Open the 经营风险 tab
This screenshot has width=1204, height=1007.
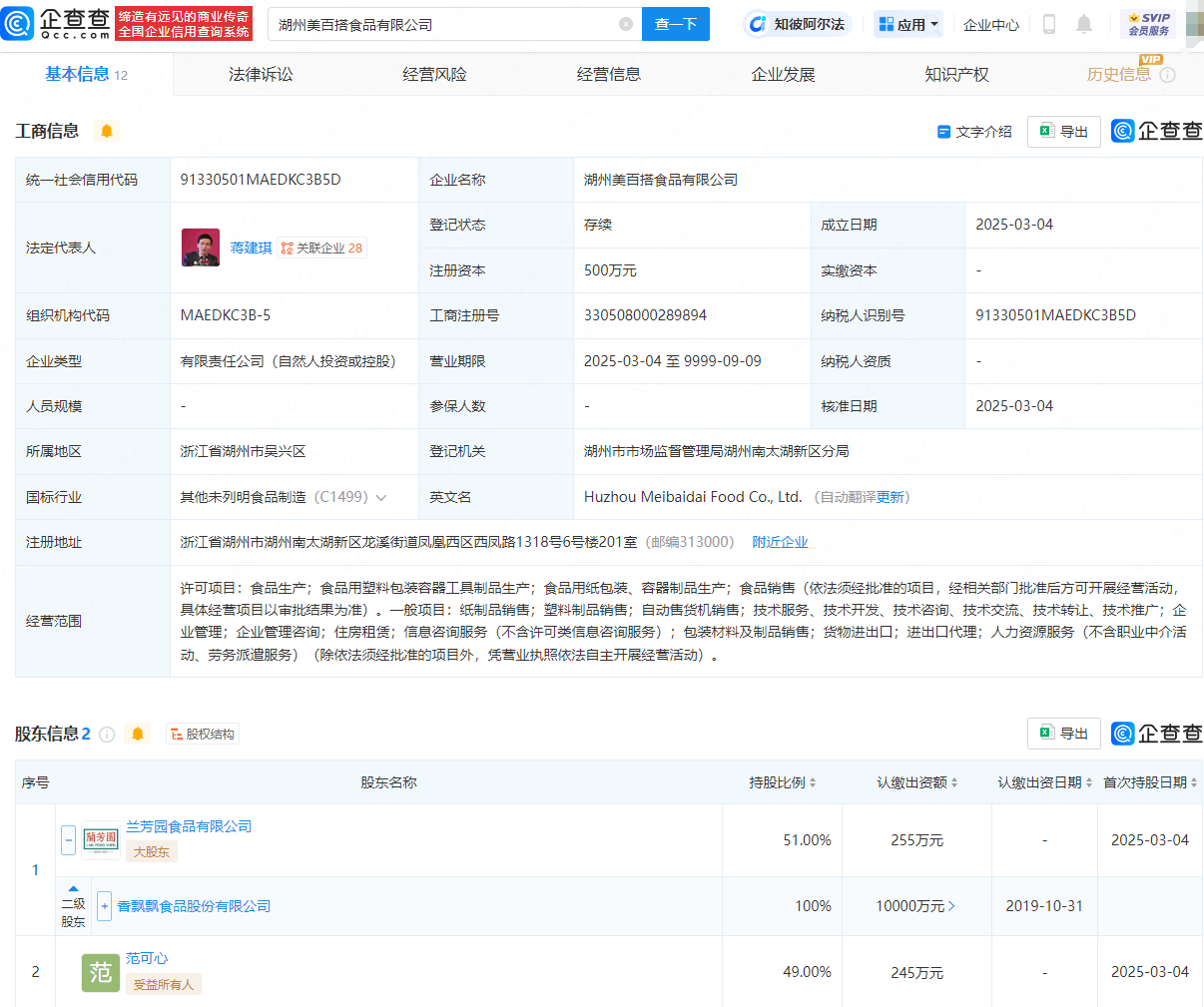[x=434, y=74]
